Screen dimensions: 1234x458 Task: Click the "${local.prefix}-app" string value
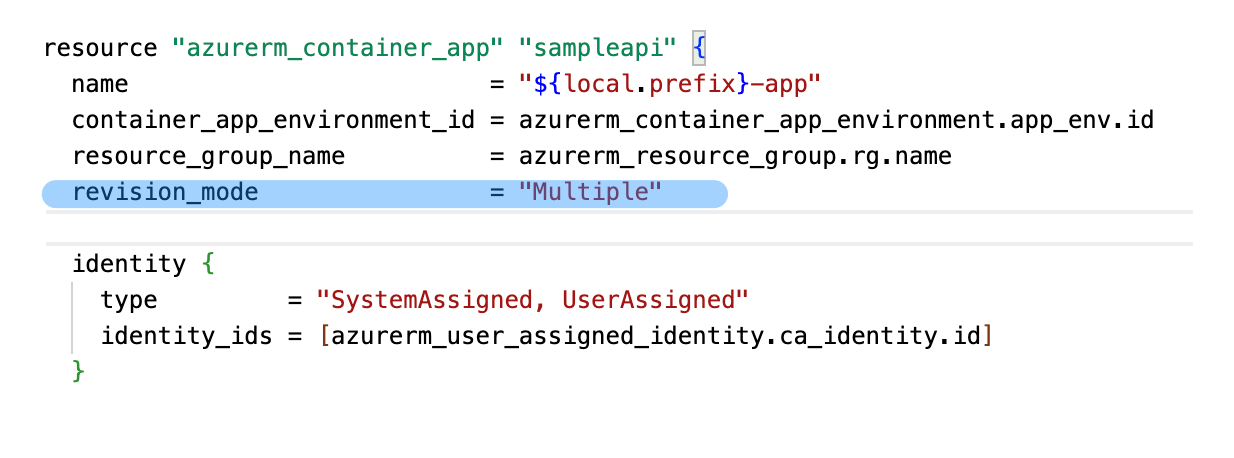pyautogui.click(x=669, y=85)
